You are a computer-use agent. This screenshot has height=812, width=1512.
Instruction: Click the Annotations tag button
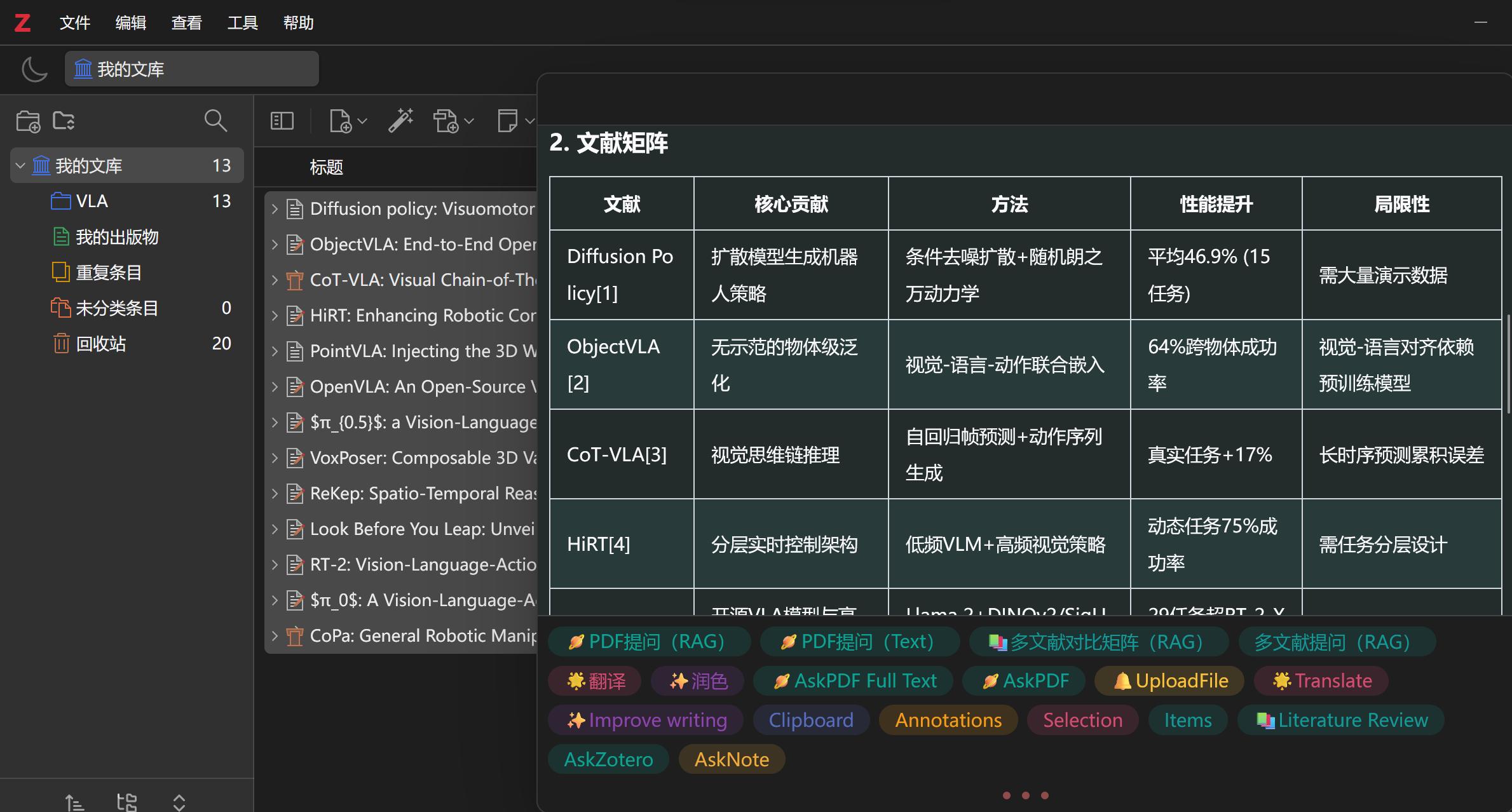click(948, 720)
